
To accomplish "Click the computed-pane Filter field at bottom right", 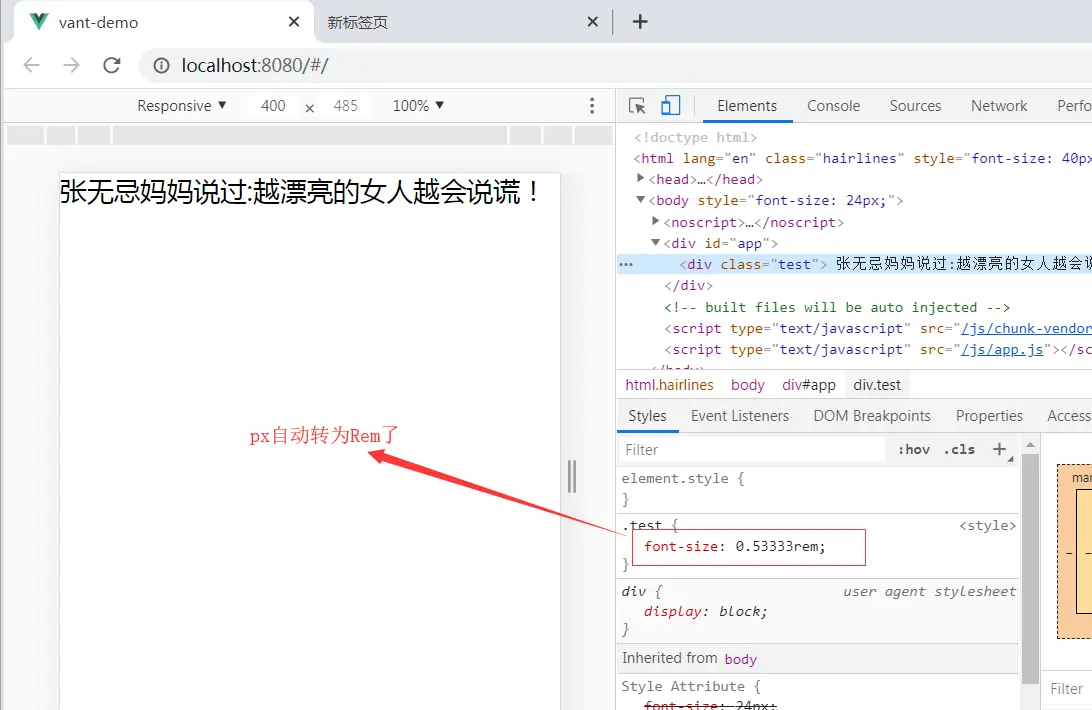I will [1068, 689].
